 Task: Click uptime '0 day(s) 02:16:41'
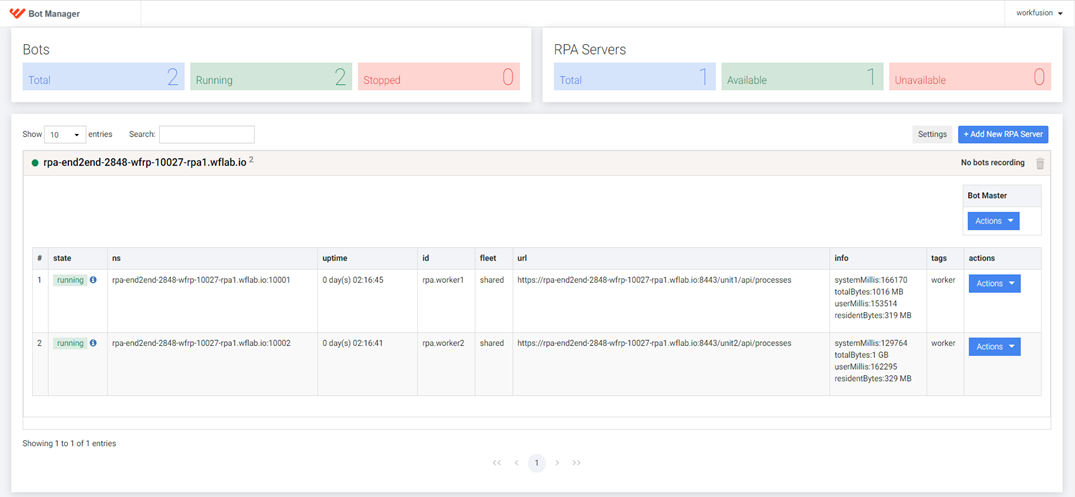[x=352, y=343]
